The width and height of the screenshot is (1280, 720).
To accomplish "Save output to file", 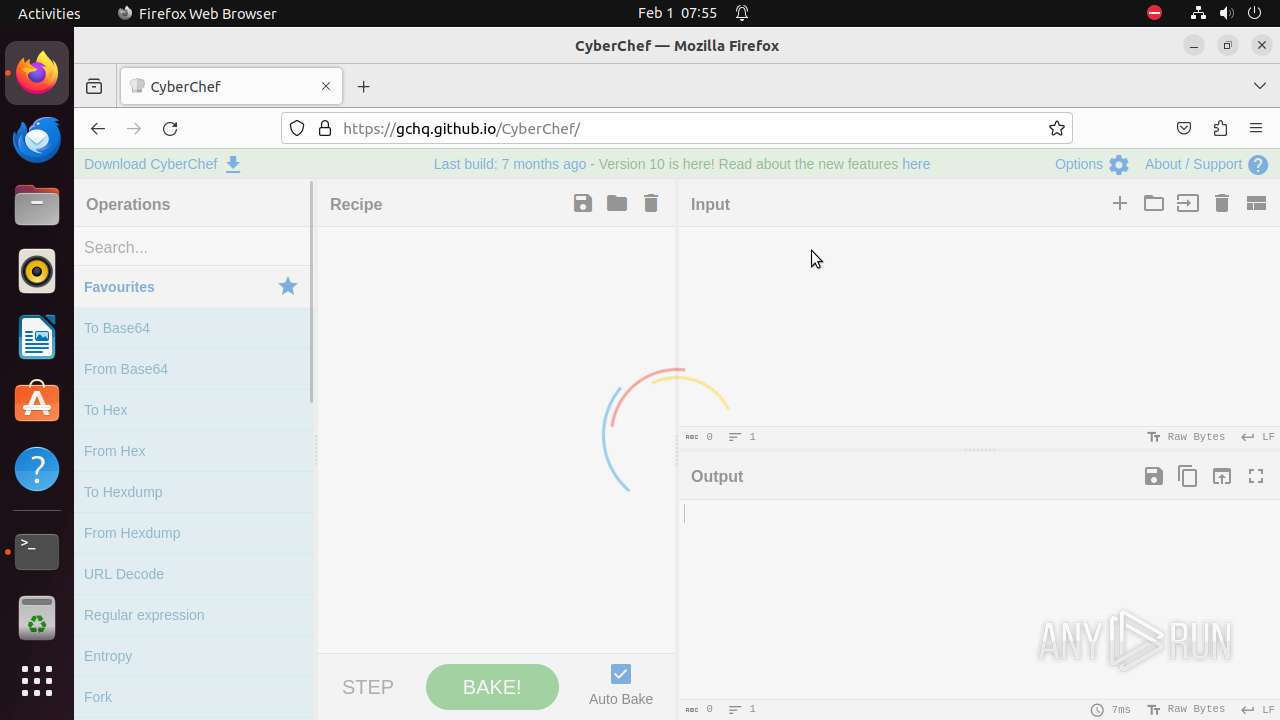I will tap(1154, 476).
